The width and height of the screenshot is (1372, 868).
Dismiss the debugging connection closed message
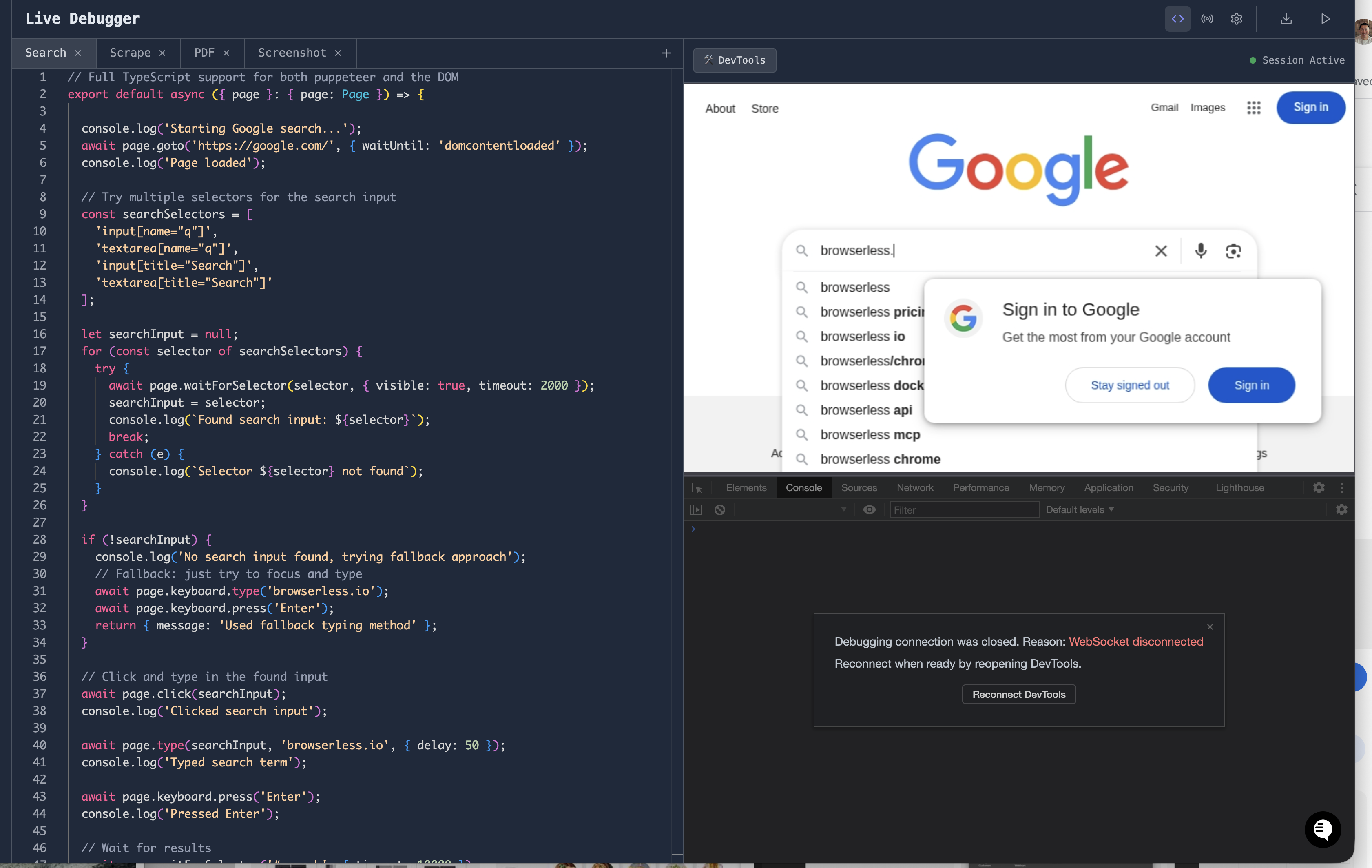tap(1209, 627)
